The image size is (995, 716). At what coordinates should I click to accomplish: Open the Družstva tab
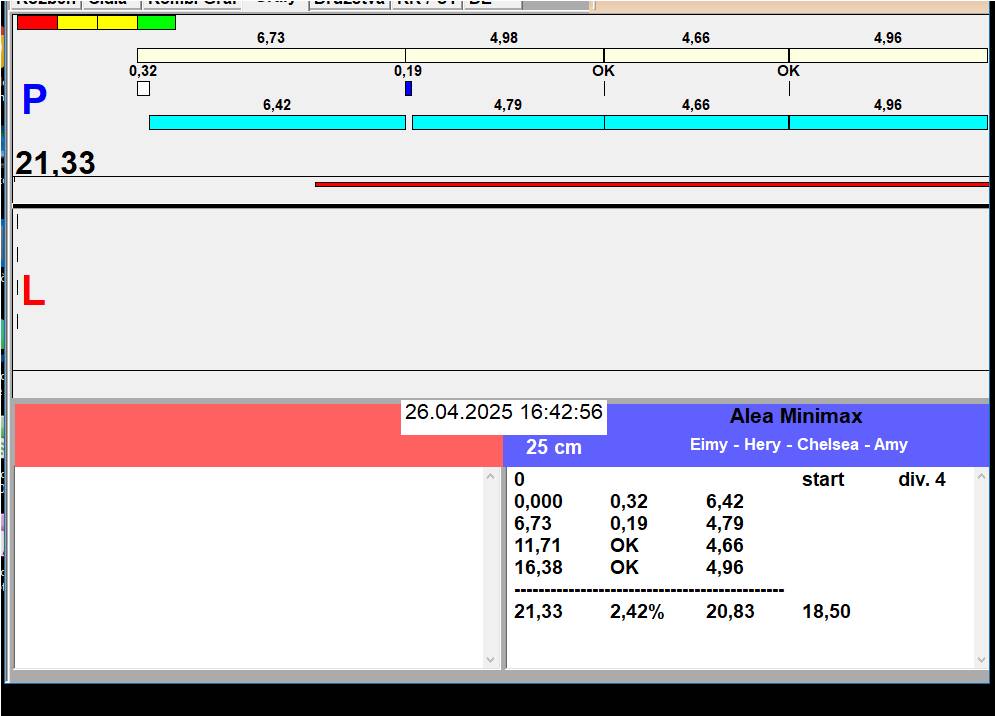pos(349,3)
